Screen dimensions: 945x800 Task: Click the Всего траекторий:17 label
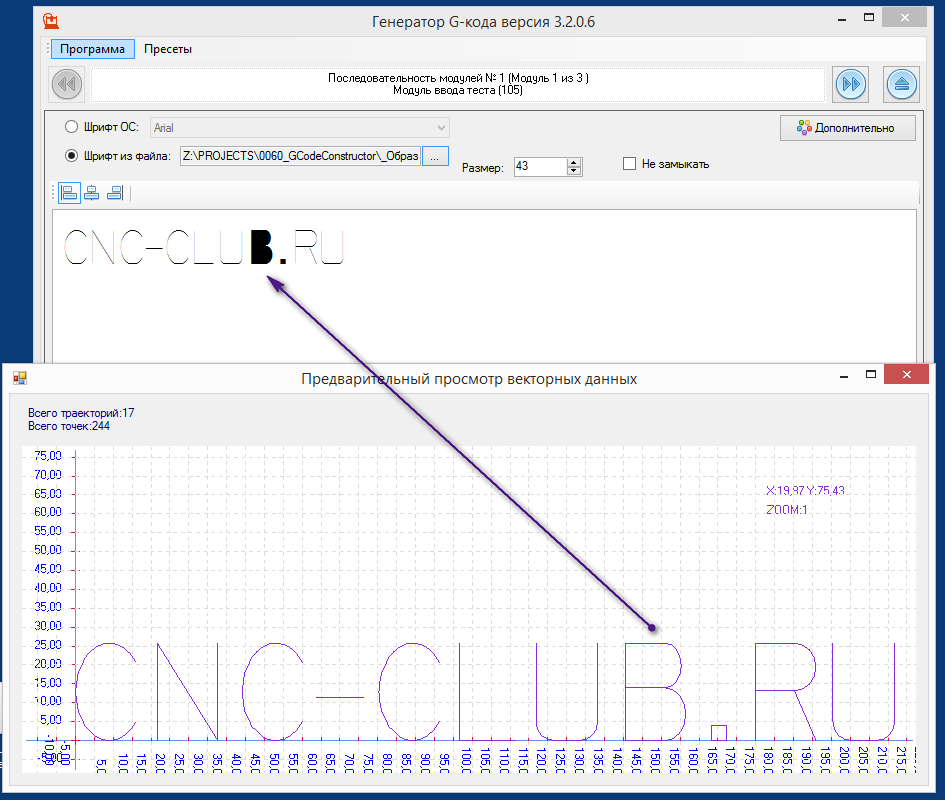(81, 413)
